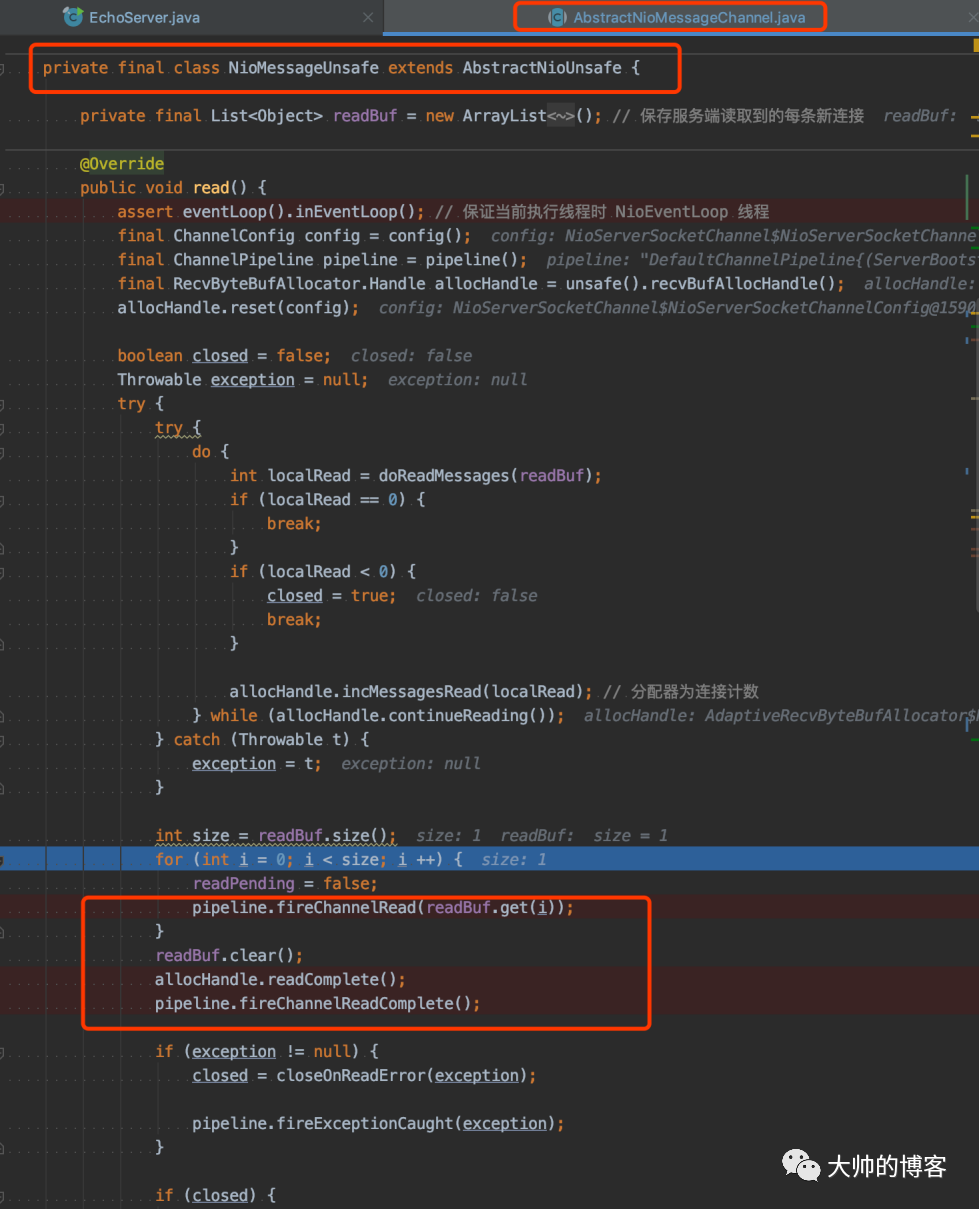Expand the folded <~> generic after ArrayList
Screen dimensions: 979x1210
coord(560,116)
